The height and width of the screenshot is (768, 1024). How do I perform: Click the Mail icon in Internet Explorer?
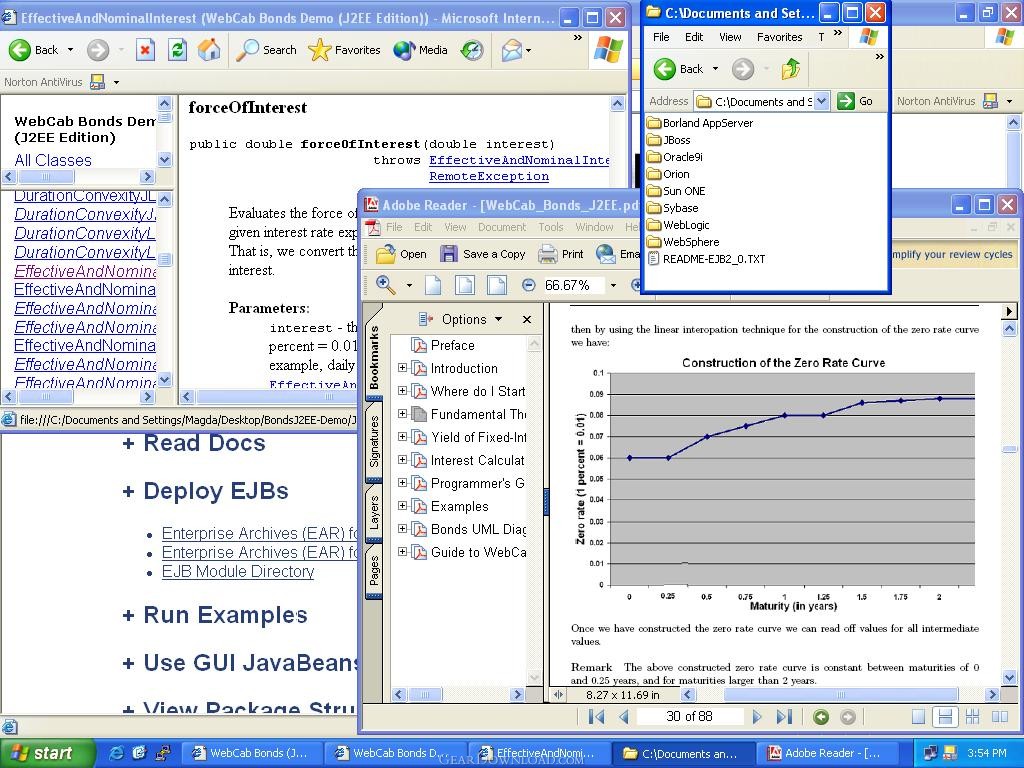click(511, 50)
